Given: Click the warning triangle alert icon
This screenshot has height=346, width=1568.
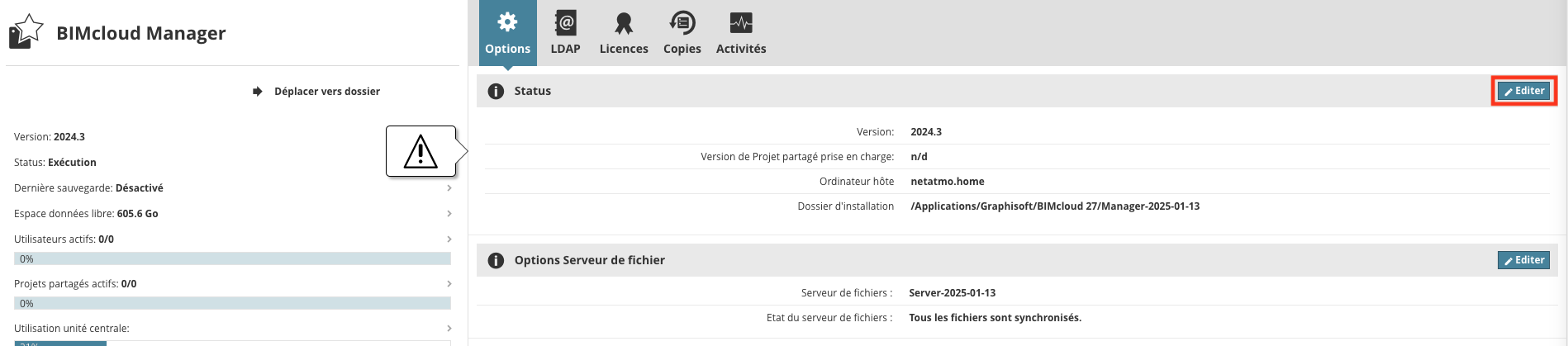Looking at the screenshot, I should click(421, 152).
